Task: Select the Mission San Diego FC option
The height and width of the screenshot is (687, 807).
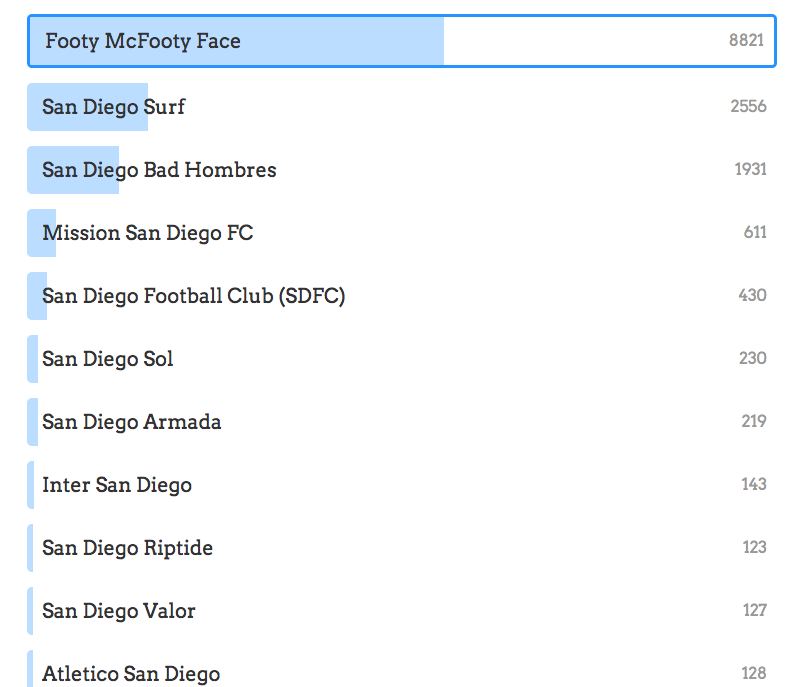Action: point(147,233)
